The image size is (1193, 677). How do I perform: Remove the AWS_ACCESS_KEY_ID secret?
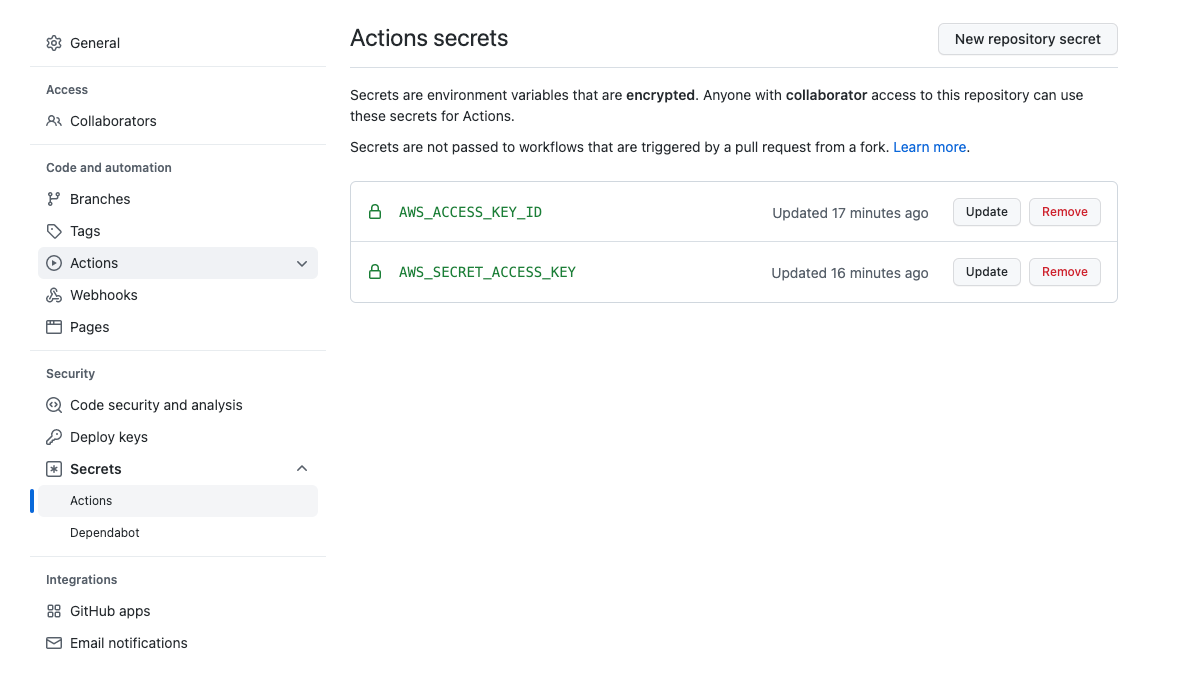click(x=1064, y=212)
